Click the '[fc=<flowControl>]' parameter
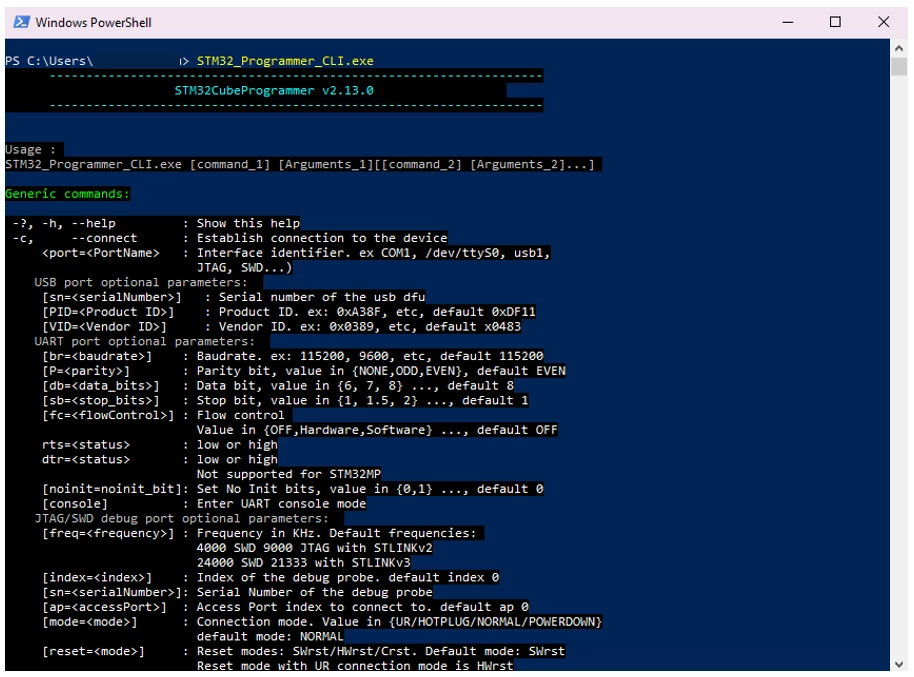The image size is (914, 677). (x=108, y=415)
